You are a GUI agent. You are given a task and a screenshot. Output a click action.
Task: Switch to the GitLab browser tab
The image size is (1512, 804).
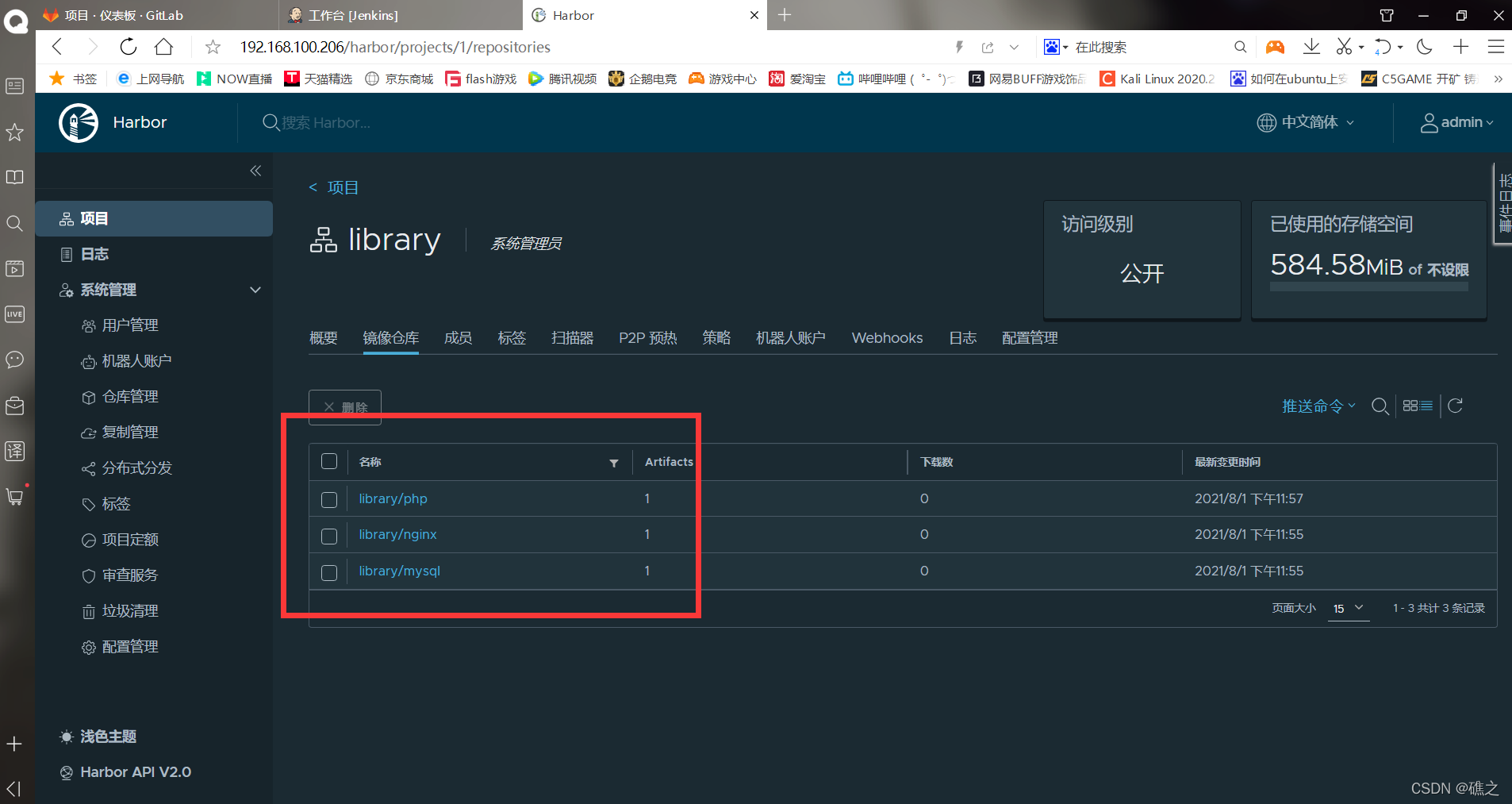(x=158, y=15)
